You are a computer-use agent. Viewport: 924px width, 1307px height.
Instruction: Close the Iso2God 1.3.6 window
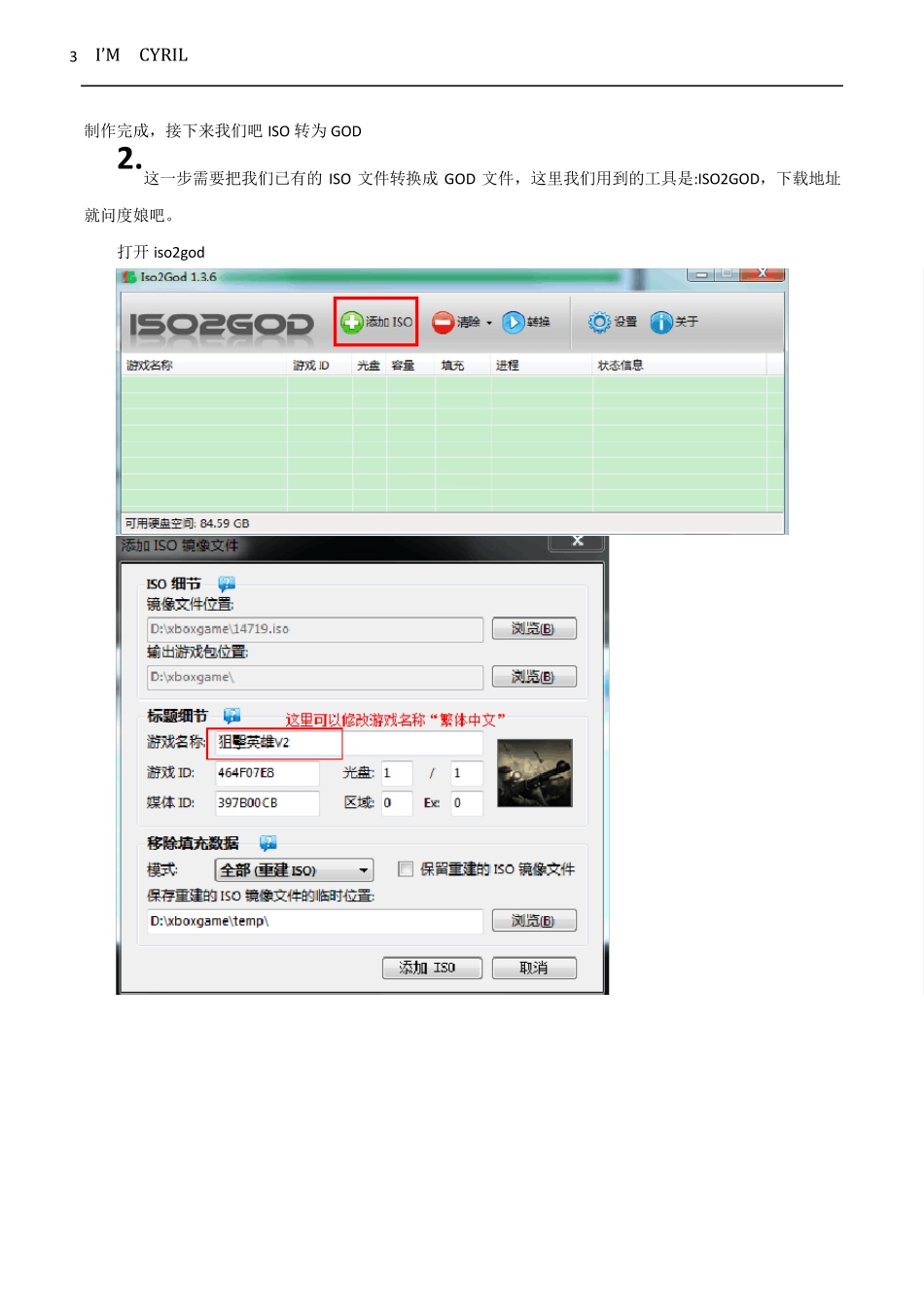tap(763, 275)
